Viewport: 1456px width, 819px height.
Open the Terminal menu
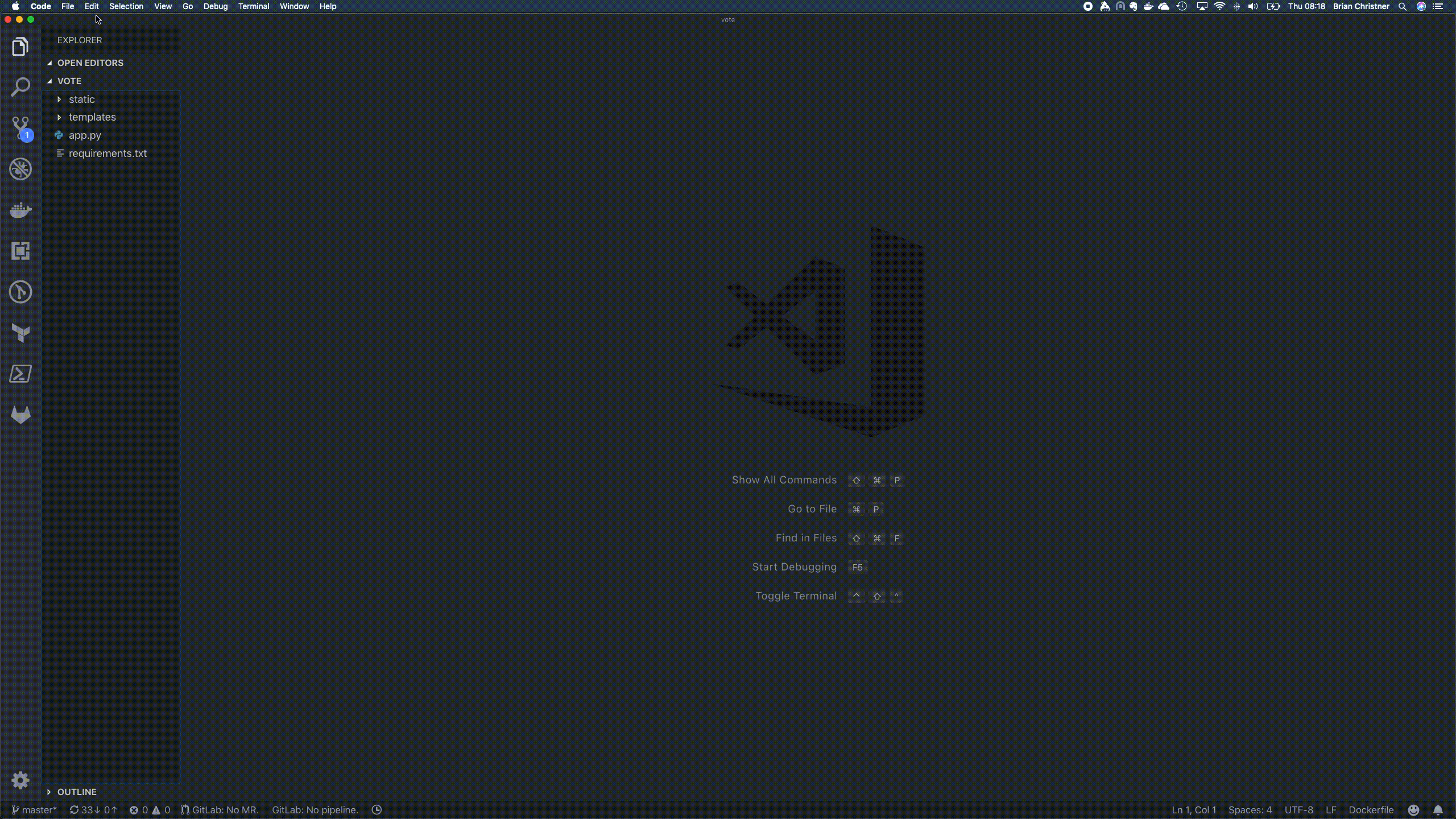[x=253, y=6]
